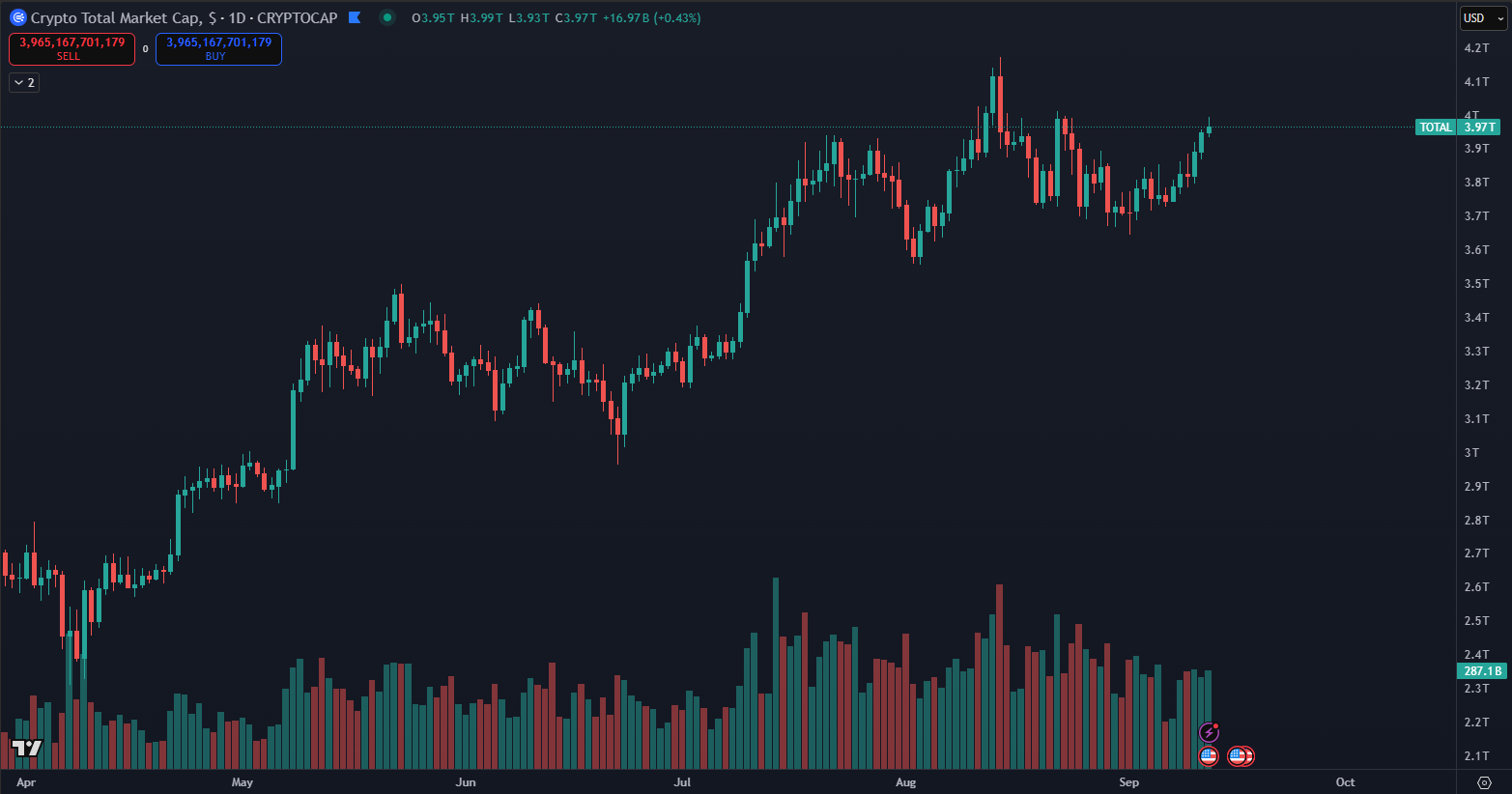Click the CRYPTOCAP symbol logo icon
The image size is (1512, 794).
click(17, 18)
